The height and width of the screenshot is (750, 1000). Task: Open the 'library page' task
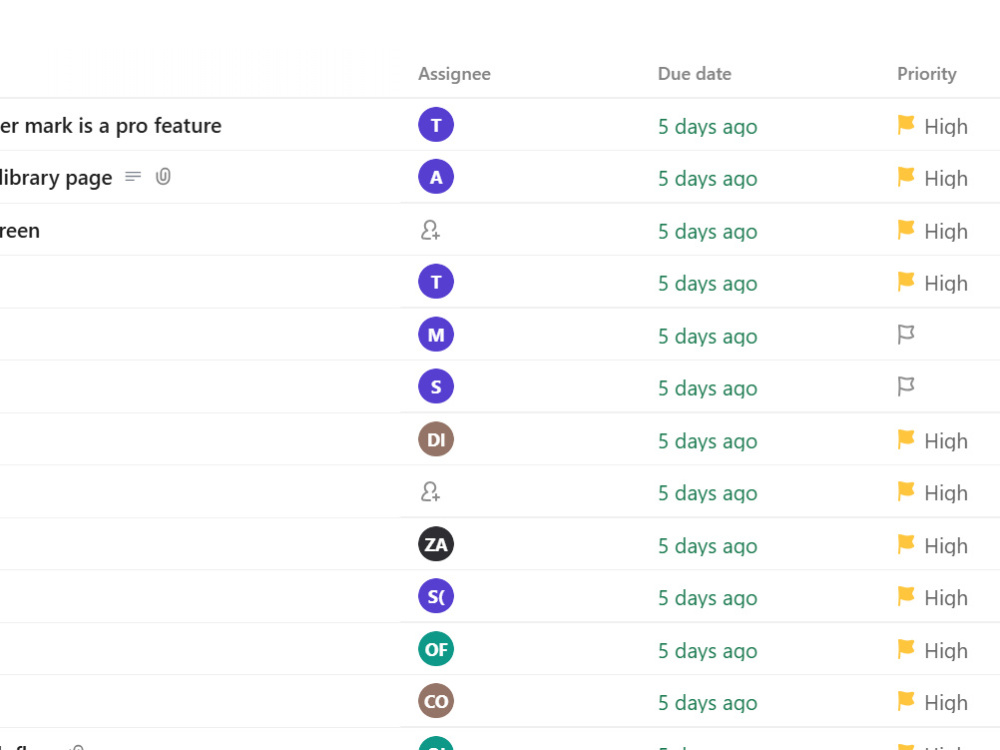pyautogui.click(x=56, y=178)
